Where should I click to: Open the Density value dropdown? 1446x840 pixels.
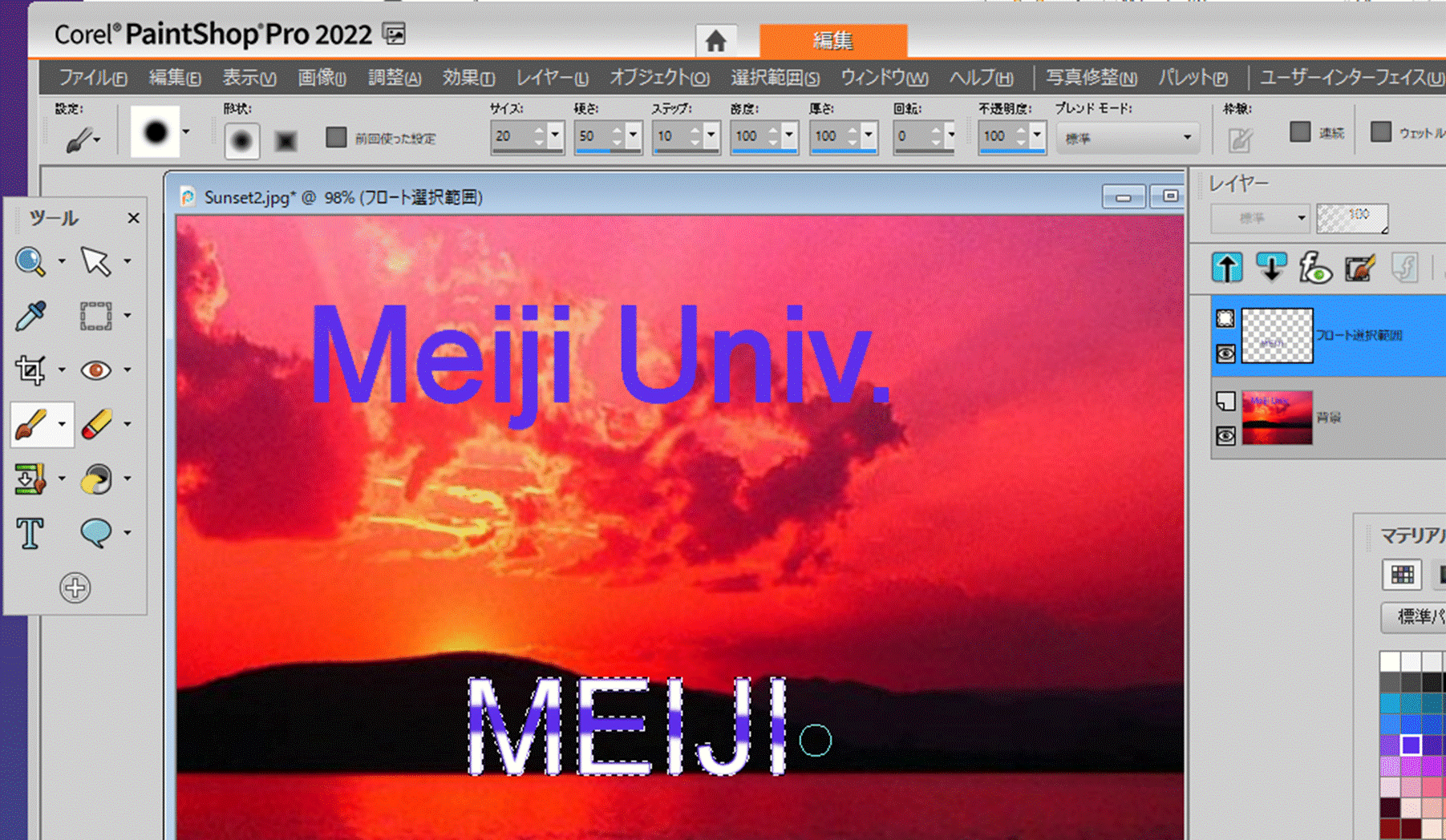point(789,135)
